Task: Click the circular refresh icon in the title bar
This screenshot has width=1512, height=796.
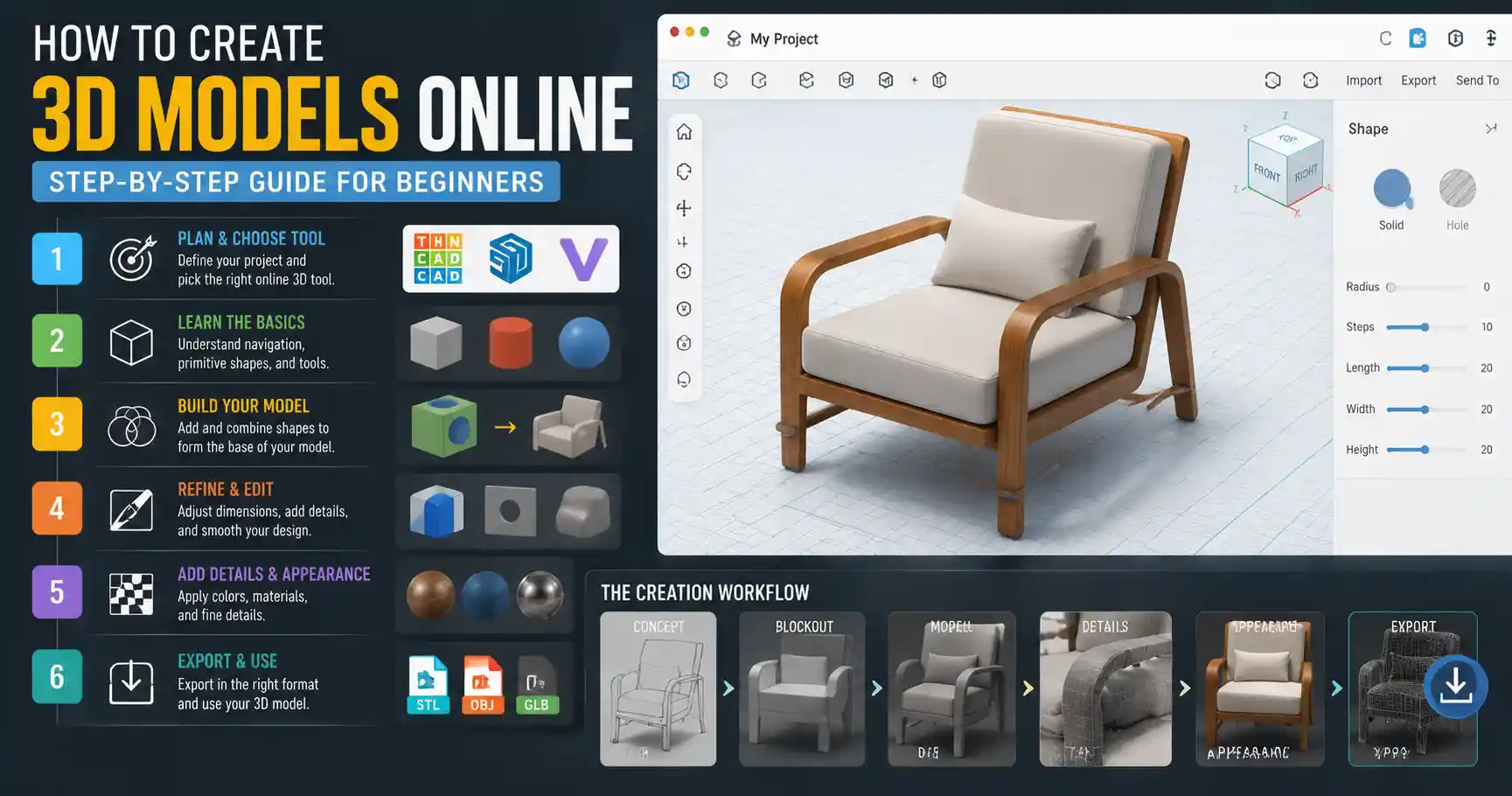Action: pos(1385,38)
